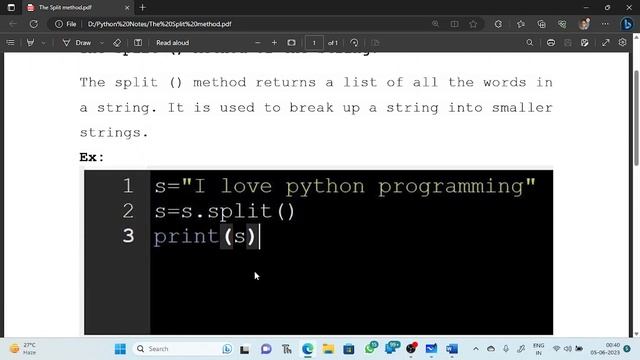Open Word from taskbar
This screenshot has width=640, height=360.
pos(452,349)
